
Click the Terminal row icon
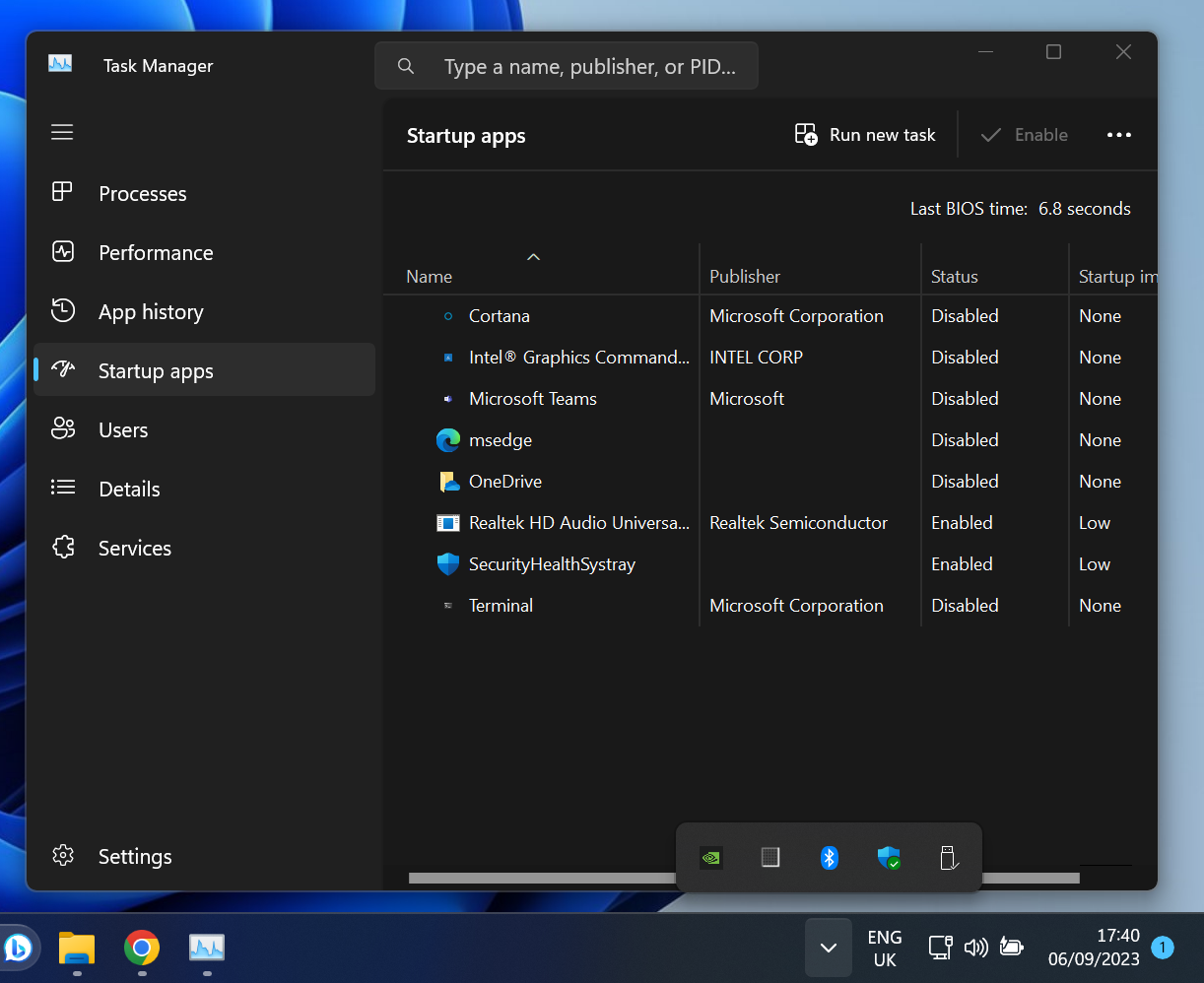[448, 606]
